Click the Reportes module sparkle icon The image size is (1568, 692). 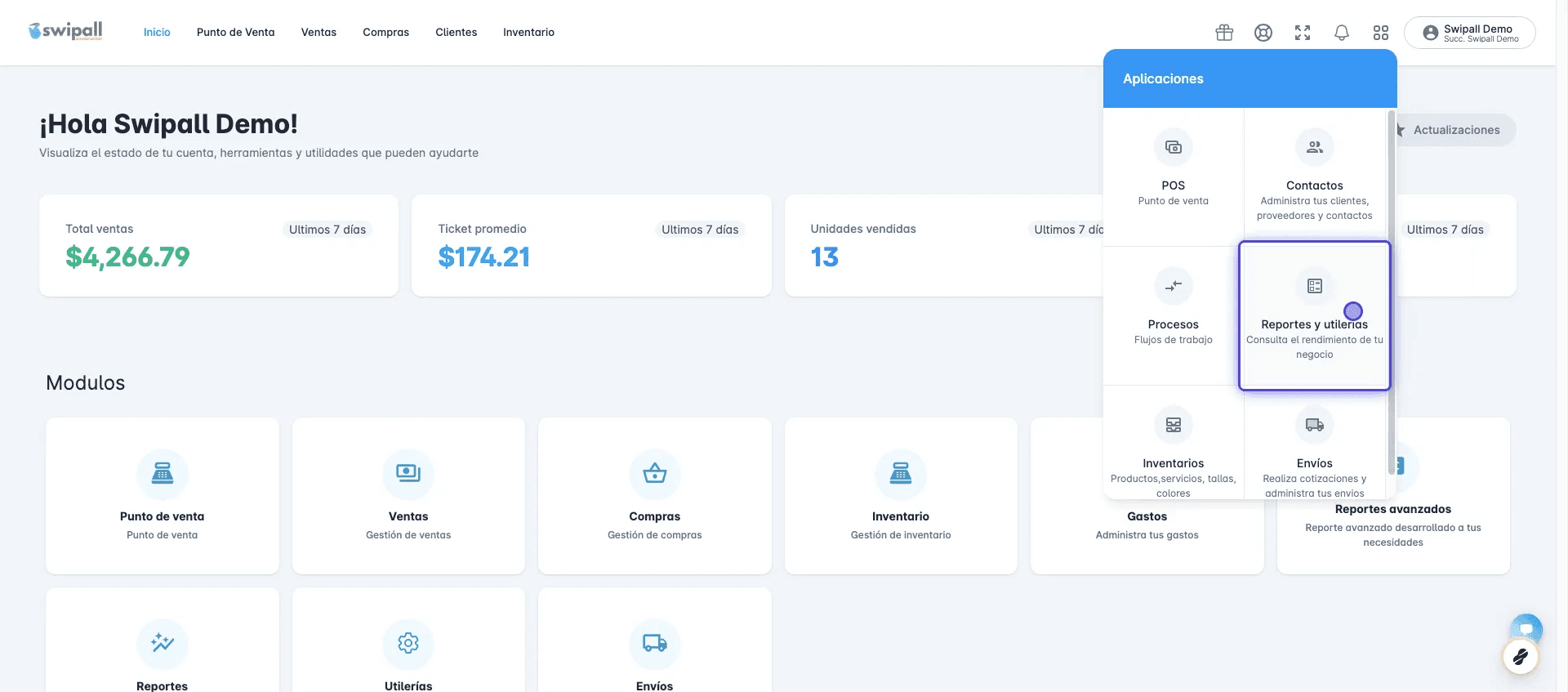click(x=163, y=644)
